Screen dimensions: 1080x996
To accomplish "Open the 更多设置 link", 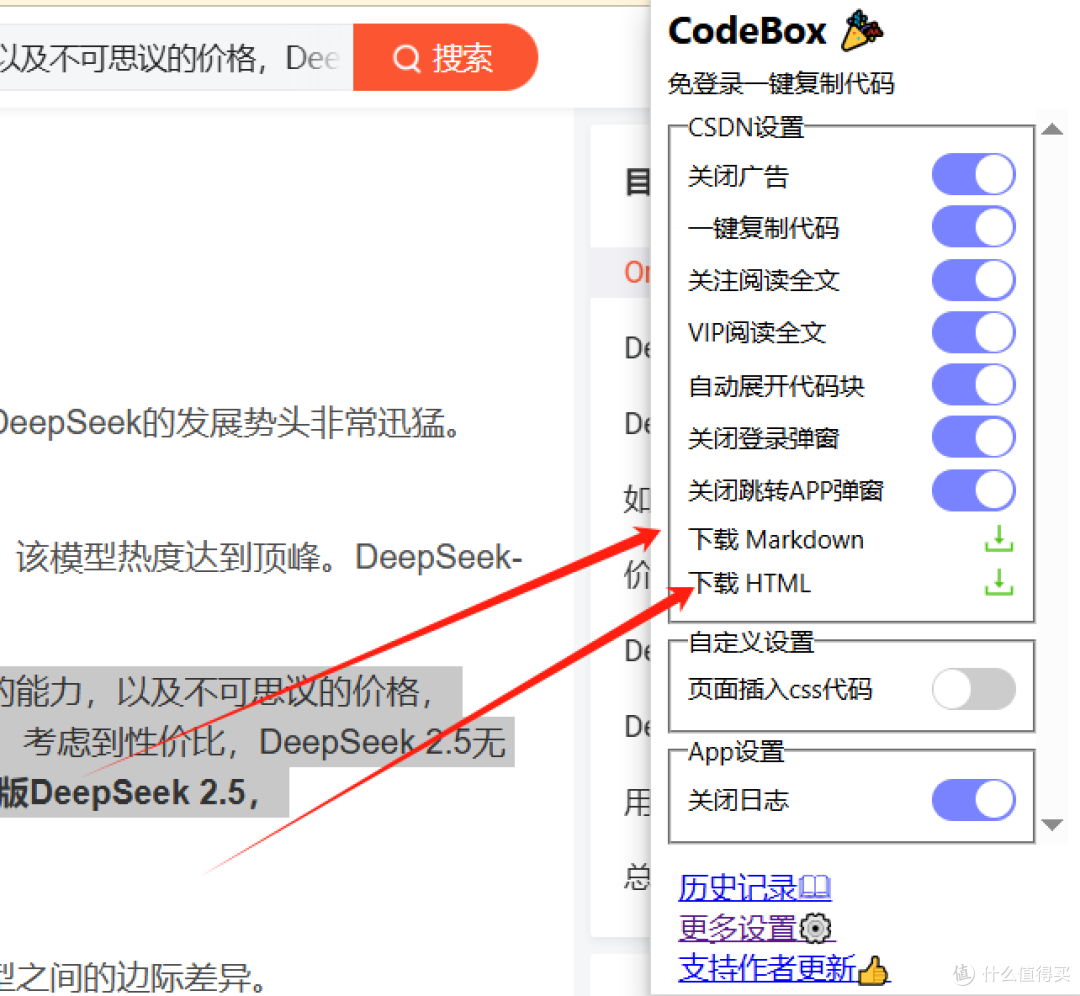I will click(756, 927).
